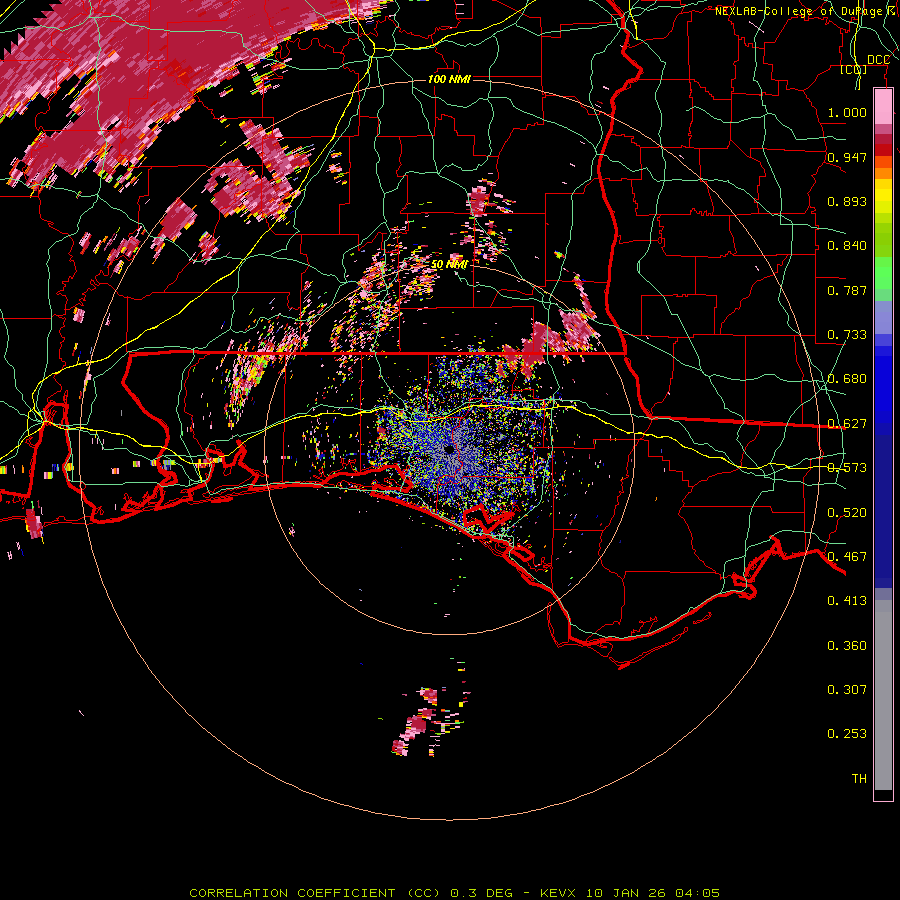Click the 0.253 legend value
The height and width of the screenshot is (900, 900).
click(847, 734)
